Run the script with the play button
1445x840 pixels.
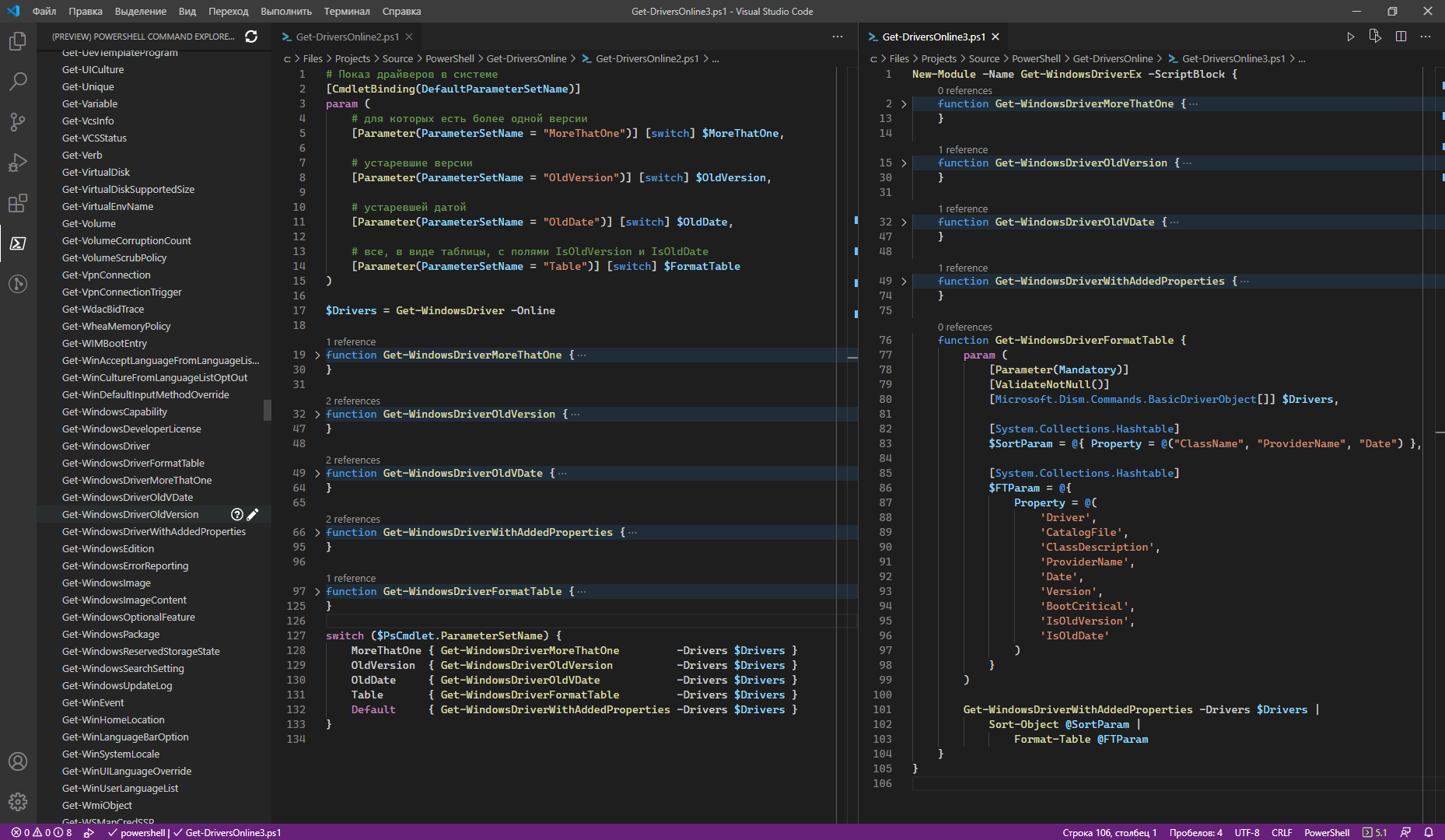[1350, 37]
